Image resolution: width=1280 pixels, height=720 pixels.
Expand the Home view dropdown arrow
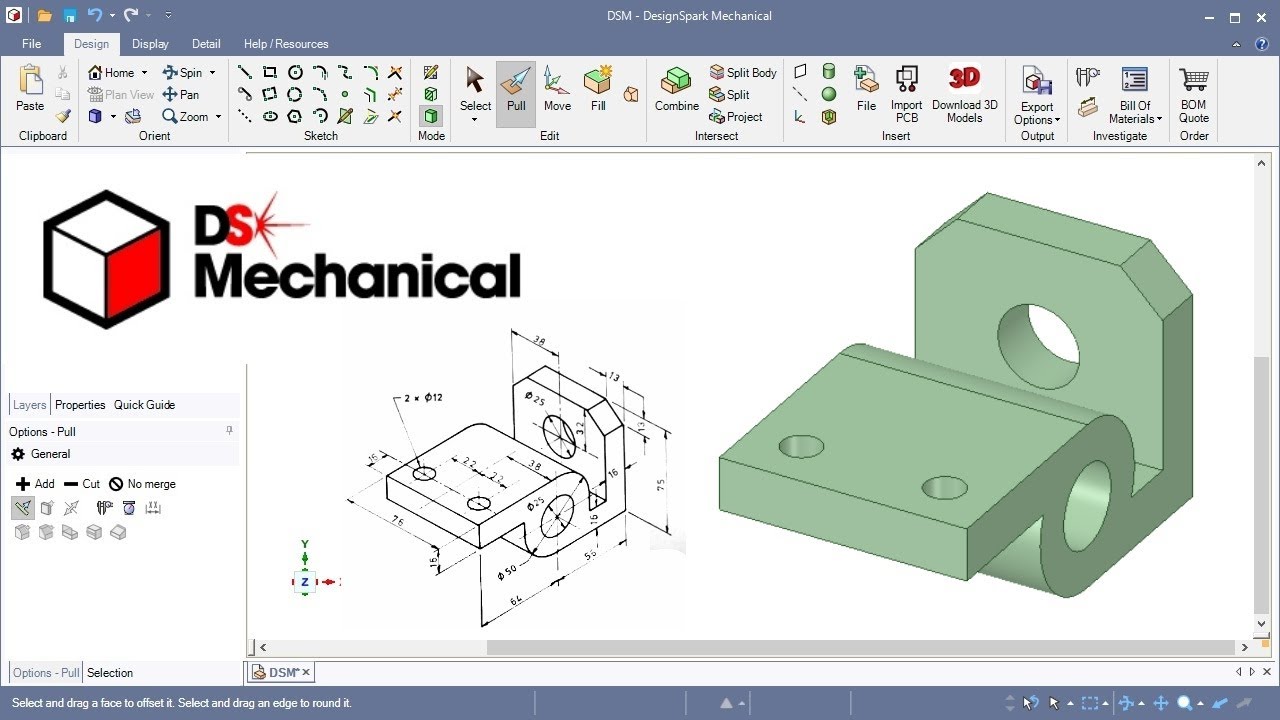click(144, 72)
